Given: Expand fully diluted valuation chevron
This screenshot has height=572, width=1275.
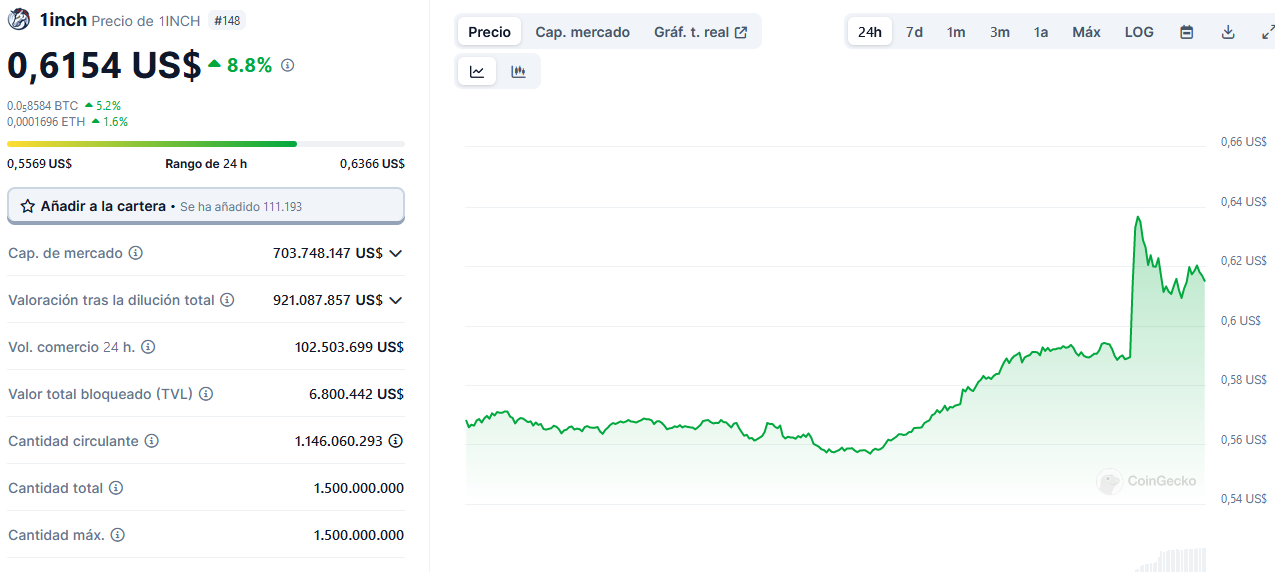Looking at the screenshot, I should coord(396,300).
